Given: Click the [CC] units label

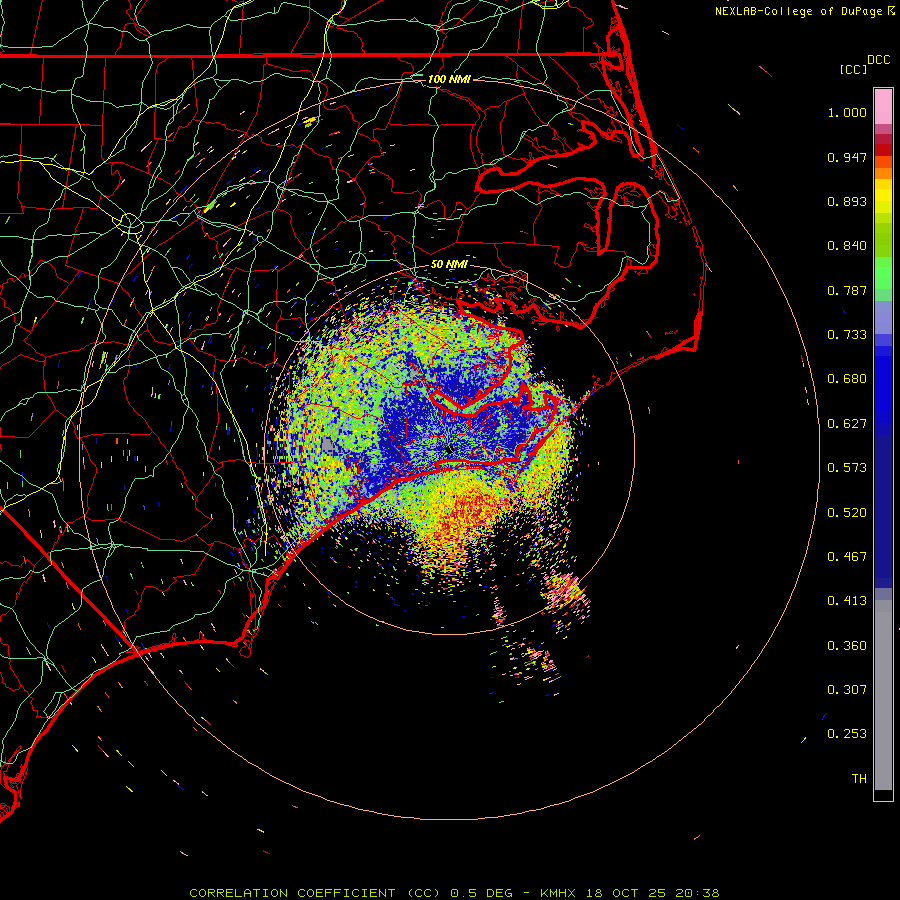Looking at the screenshot, I should [x=853, y=69].
